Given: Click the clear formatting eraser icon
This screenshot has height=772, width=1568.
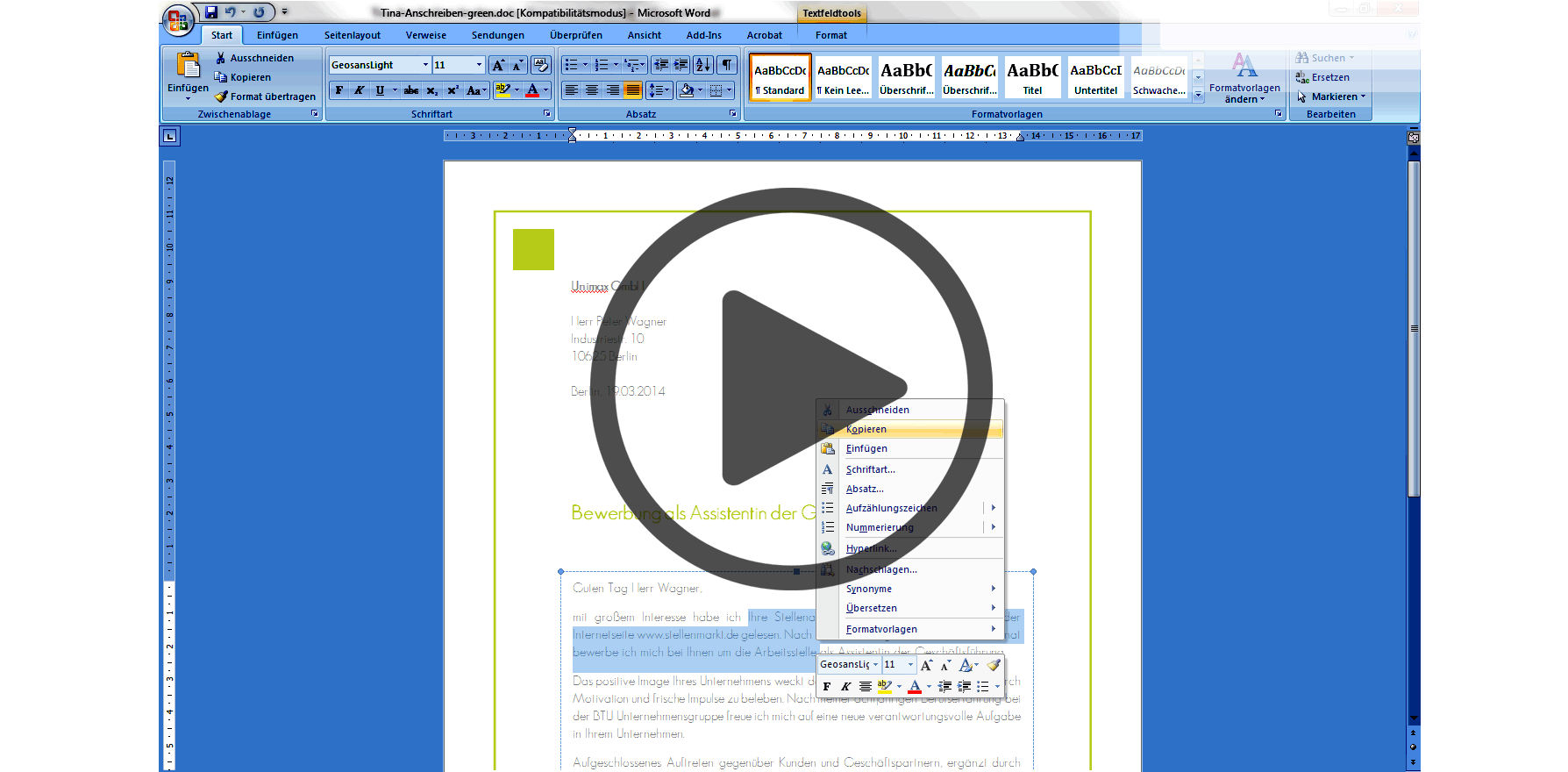Looking at the screenshot, I should point(541,65).
